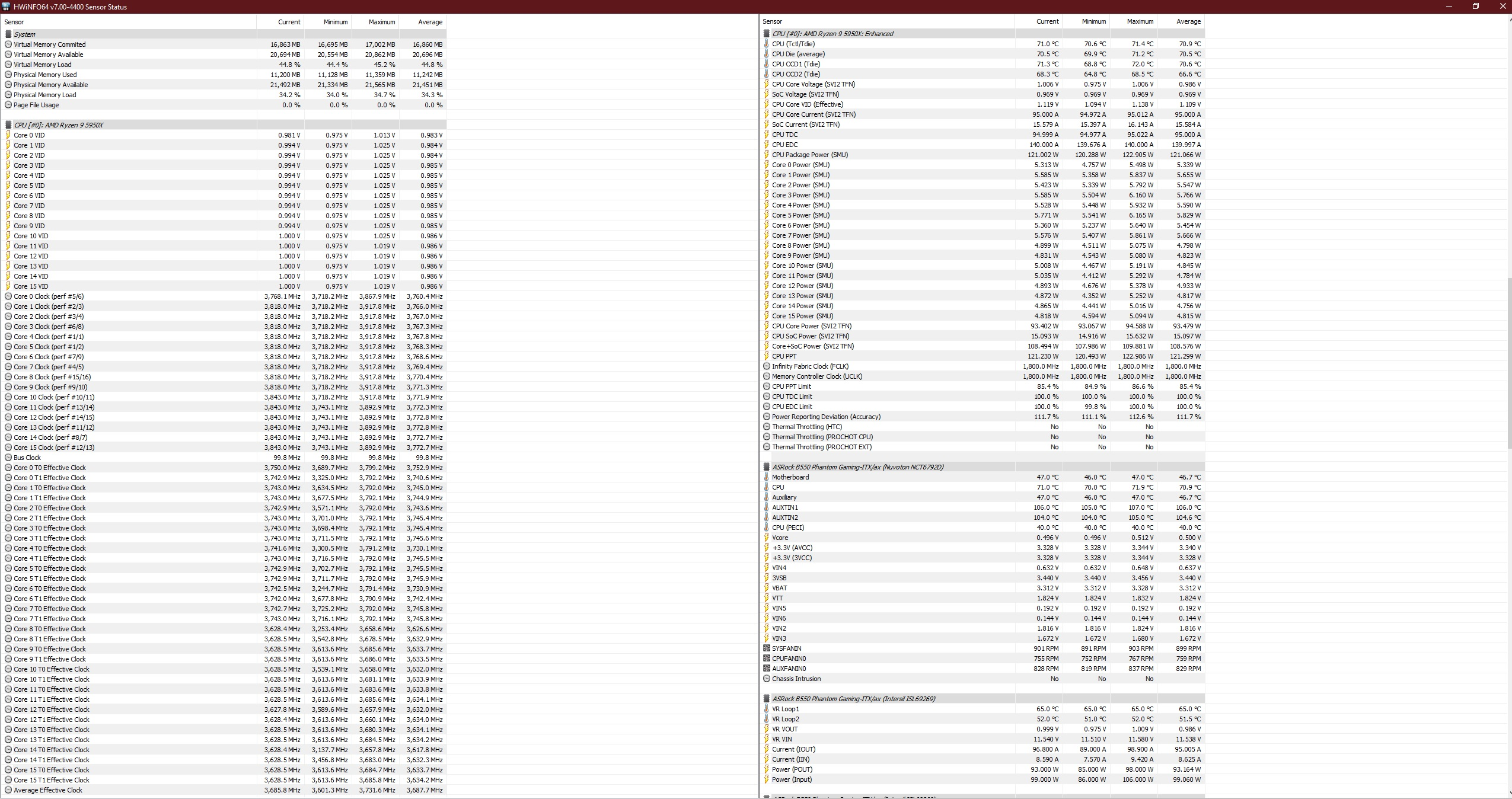Click lightning icon next to CPU Core Voltage (SVI2 TFN)
Screen dimensions: 1512x799
click(x=767, y=84)
